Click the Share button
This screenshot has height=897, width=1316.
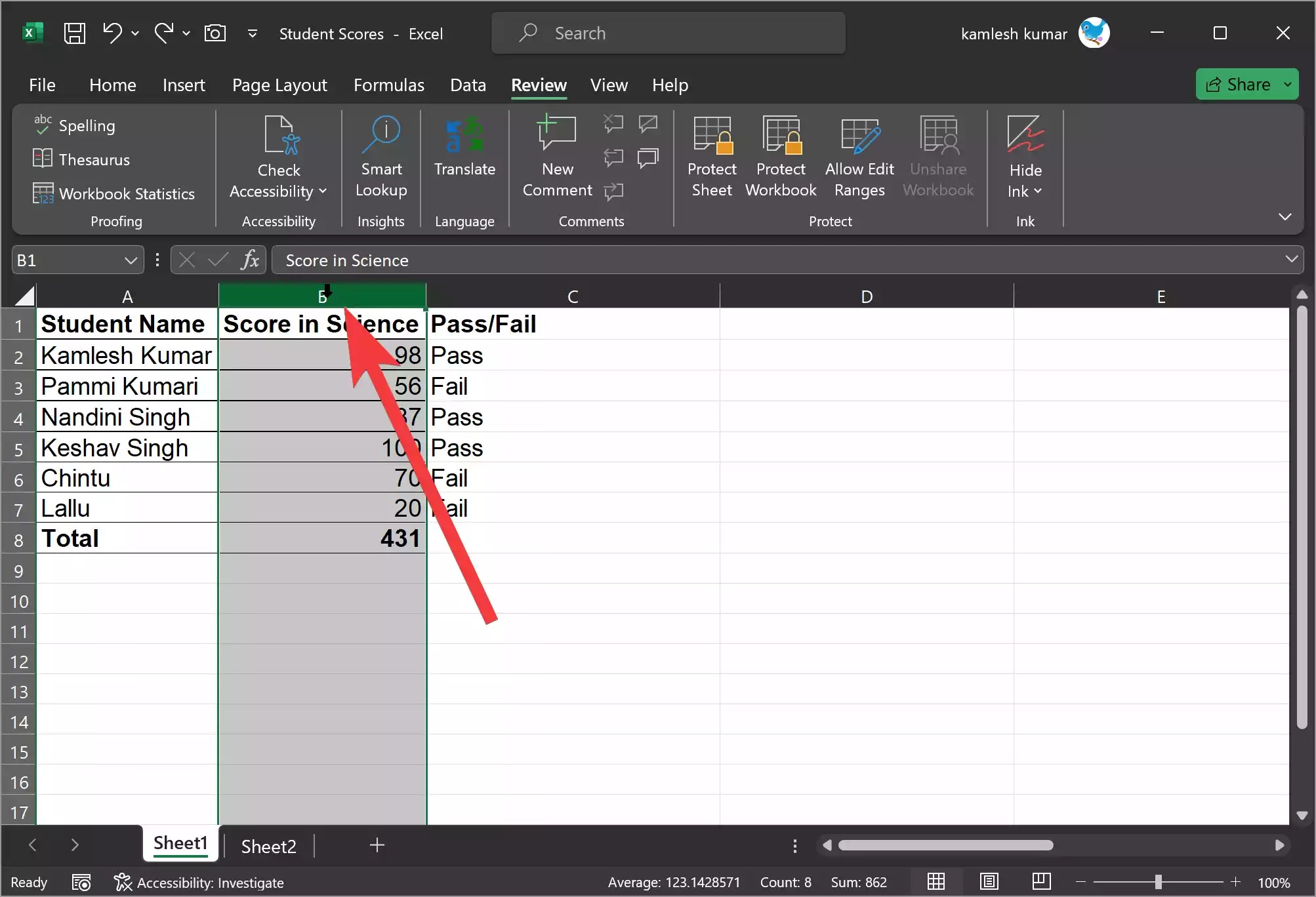click(1244, 83)
